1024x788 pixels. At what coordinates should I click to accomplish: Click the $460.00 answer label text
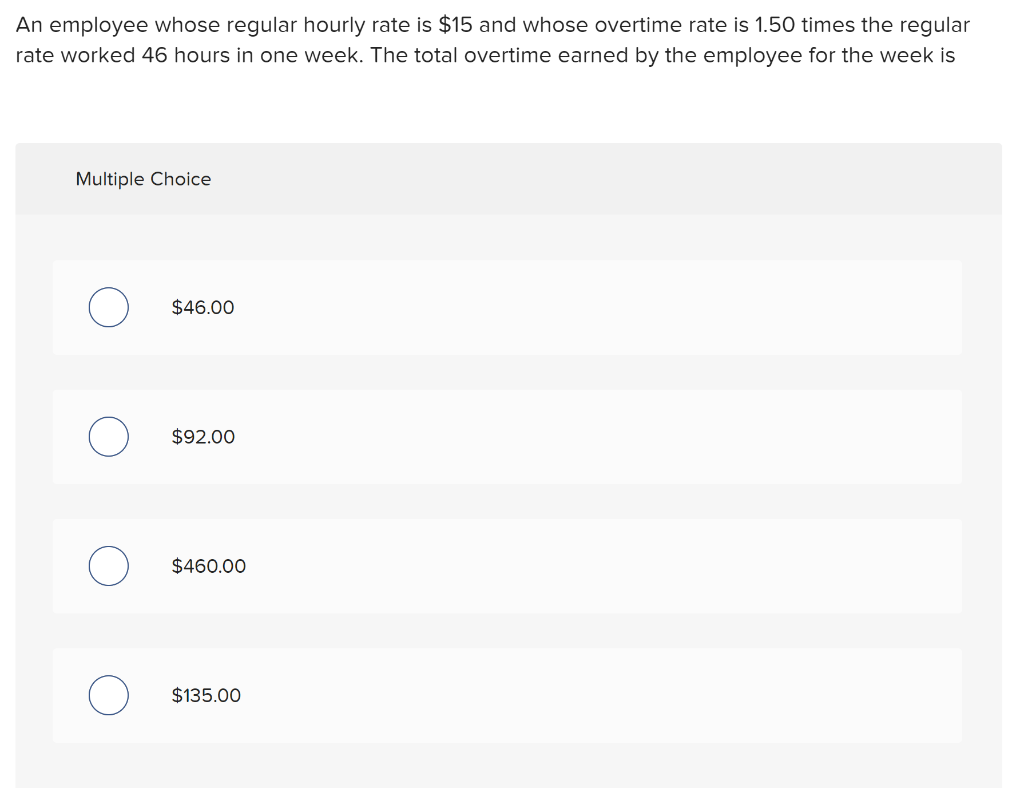click(x=208, y=565)
